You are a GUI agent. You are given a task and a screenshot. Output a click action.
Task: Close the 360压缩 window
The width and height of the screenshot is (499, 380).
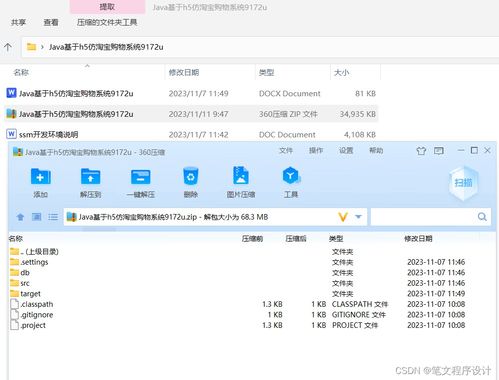[x=487, y=150]
